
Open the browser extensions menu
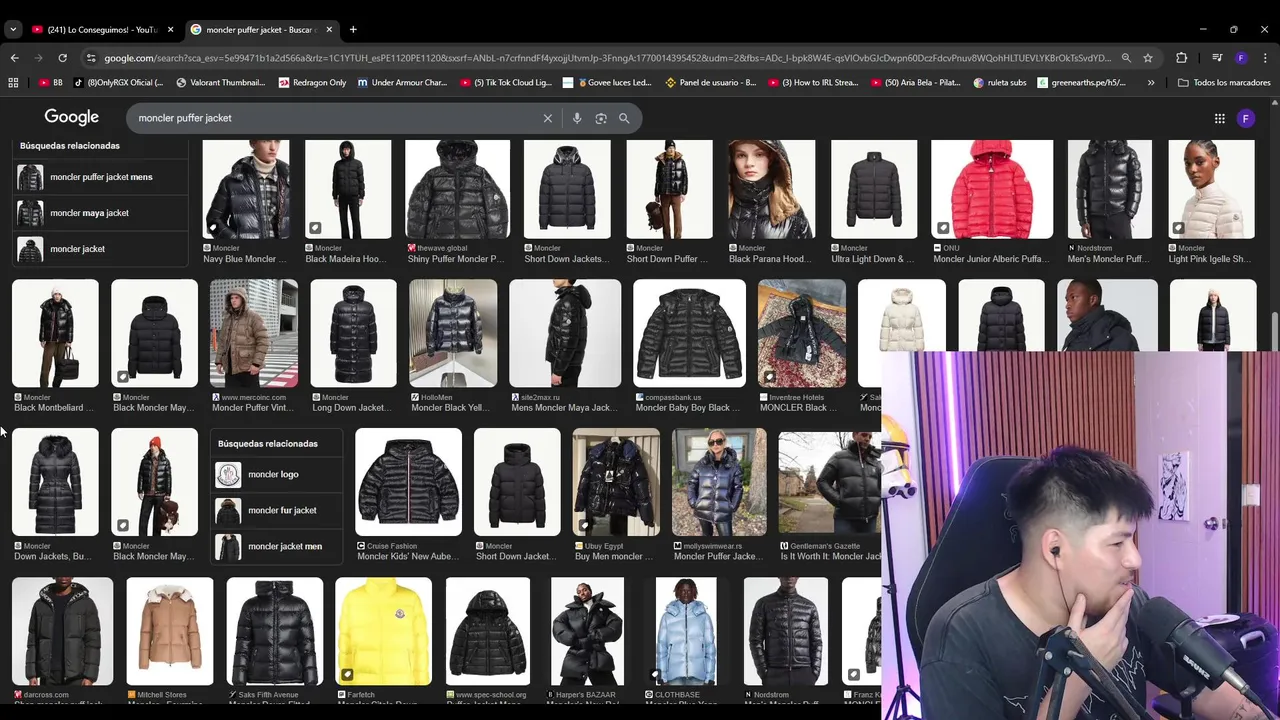point(1181,58)
